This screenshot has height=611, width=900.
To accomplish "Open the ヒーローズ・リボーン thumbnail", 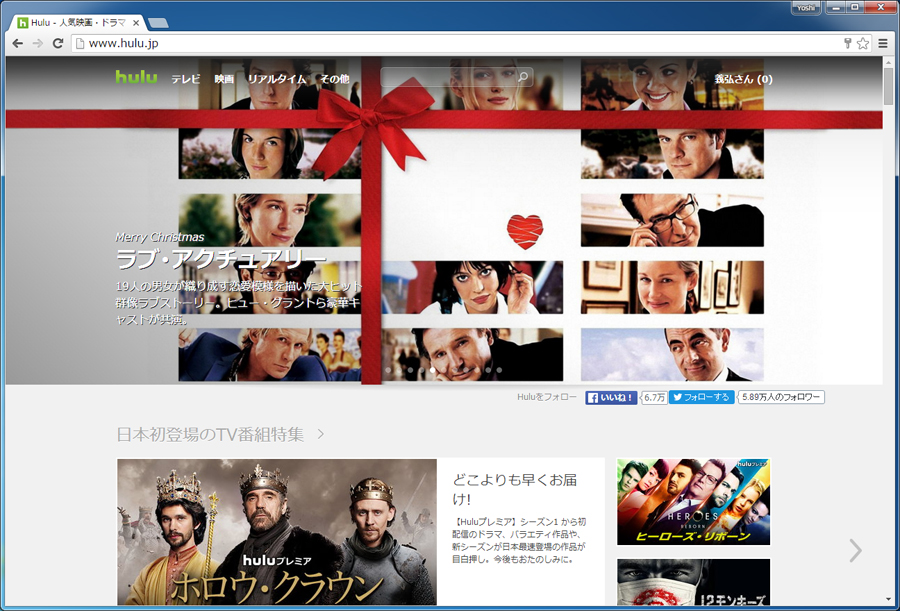I will pos(693,502).
